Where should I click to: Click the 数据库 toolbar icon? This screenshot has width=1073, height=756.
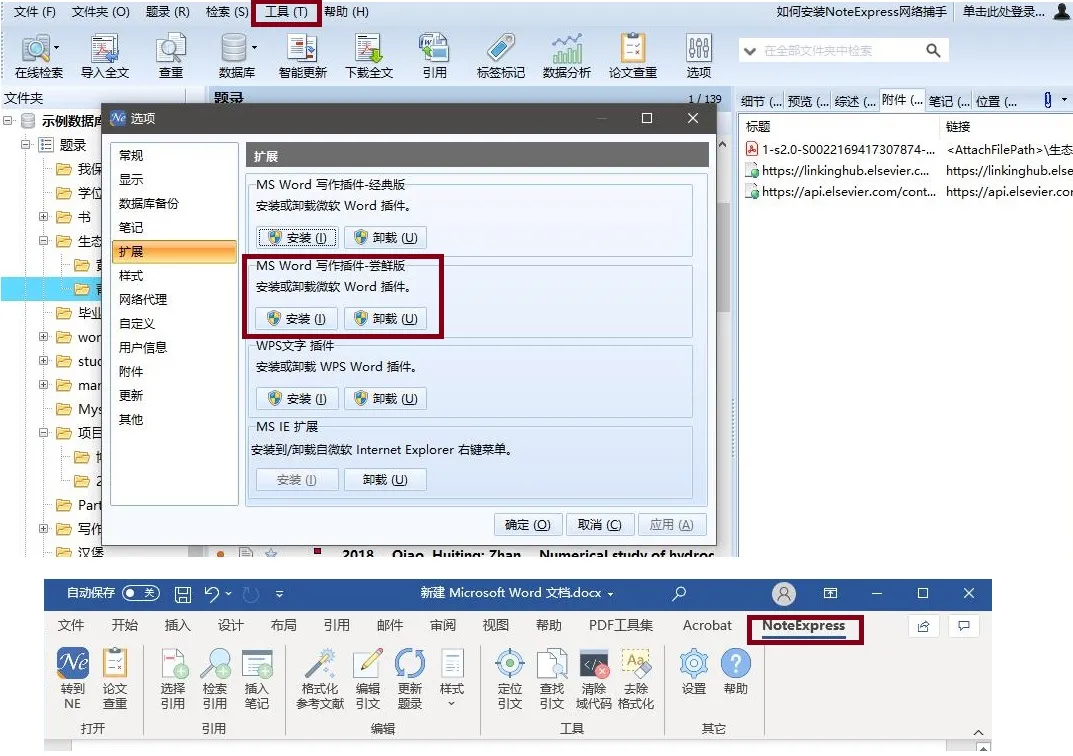(235, 56)
